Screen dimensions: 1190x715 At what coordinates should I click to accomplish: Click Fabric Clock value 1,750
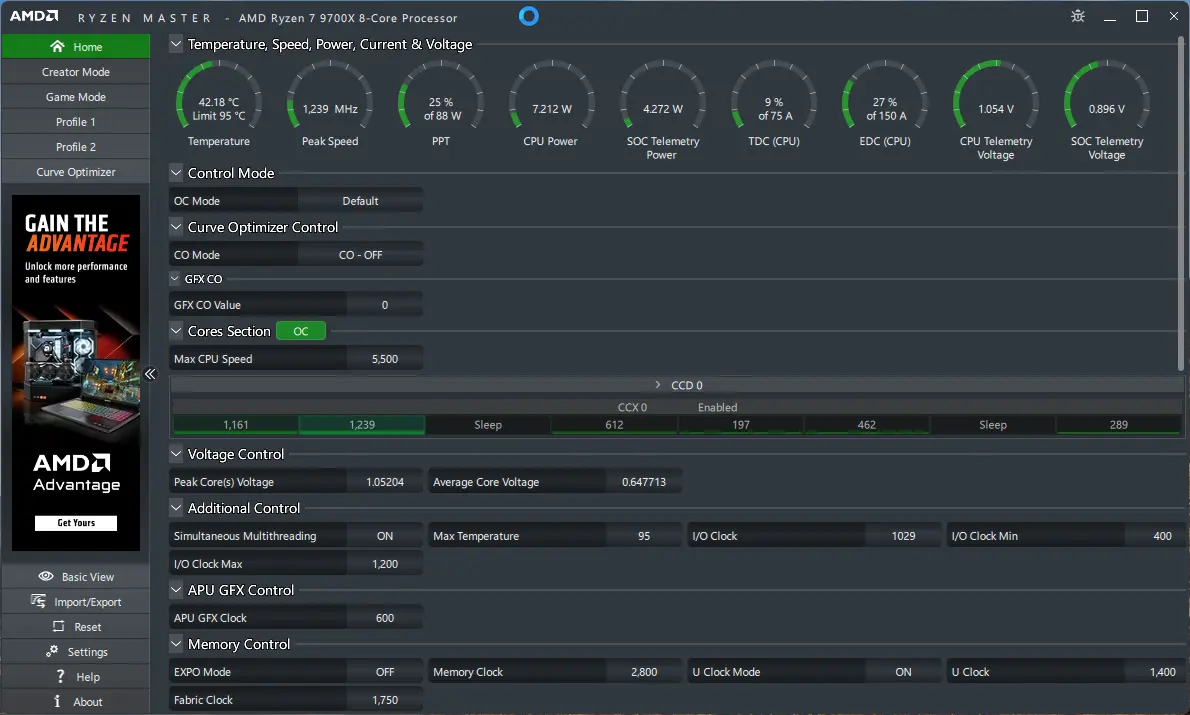coord(385,700)
